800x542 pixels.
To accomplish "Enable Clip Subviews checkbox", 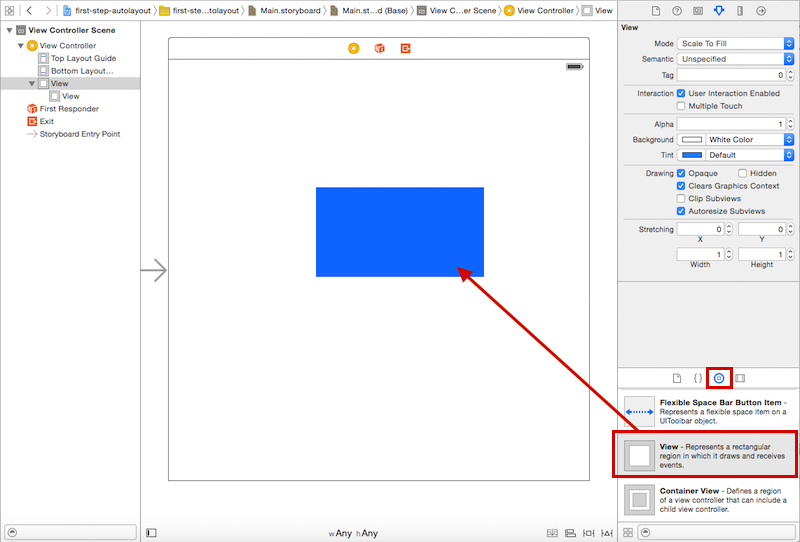I will (681, 199).
